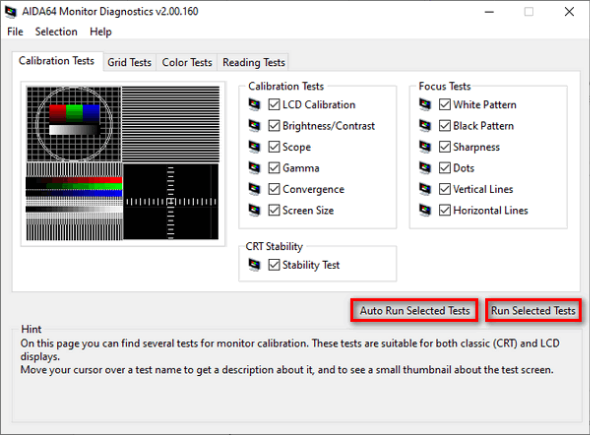Click the icon beside Screen Size test
Viewport: 591px width, 435px height.
pos(254,210)
